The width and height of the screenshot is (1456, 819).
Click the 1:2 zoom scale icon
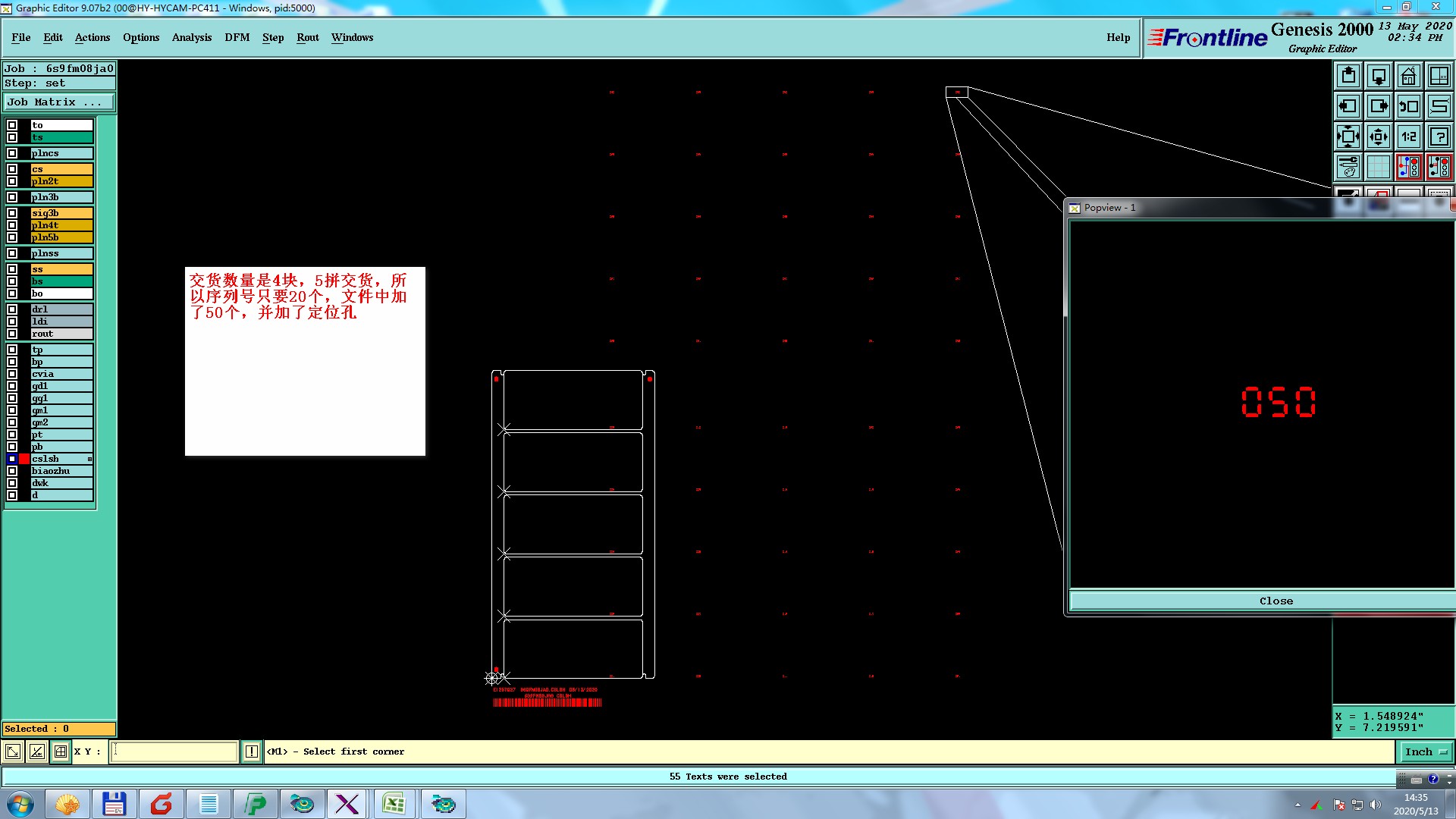(x=1408, y=136)
